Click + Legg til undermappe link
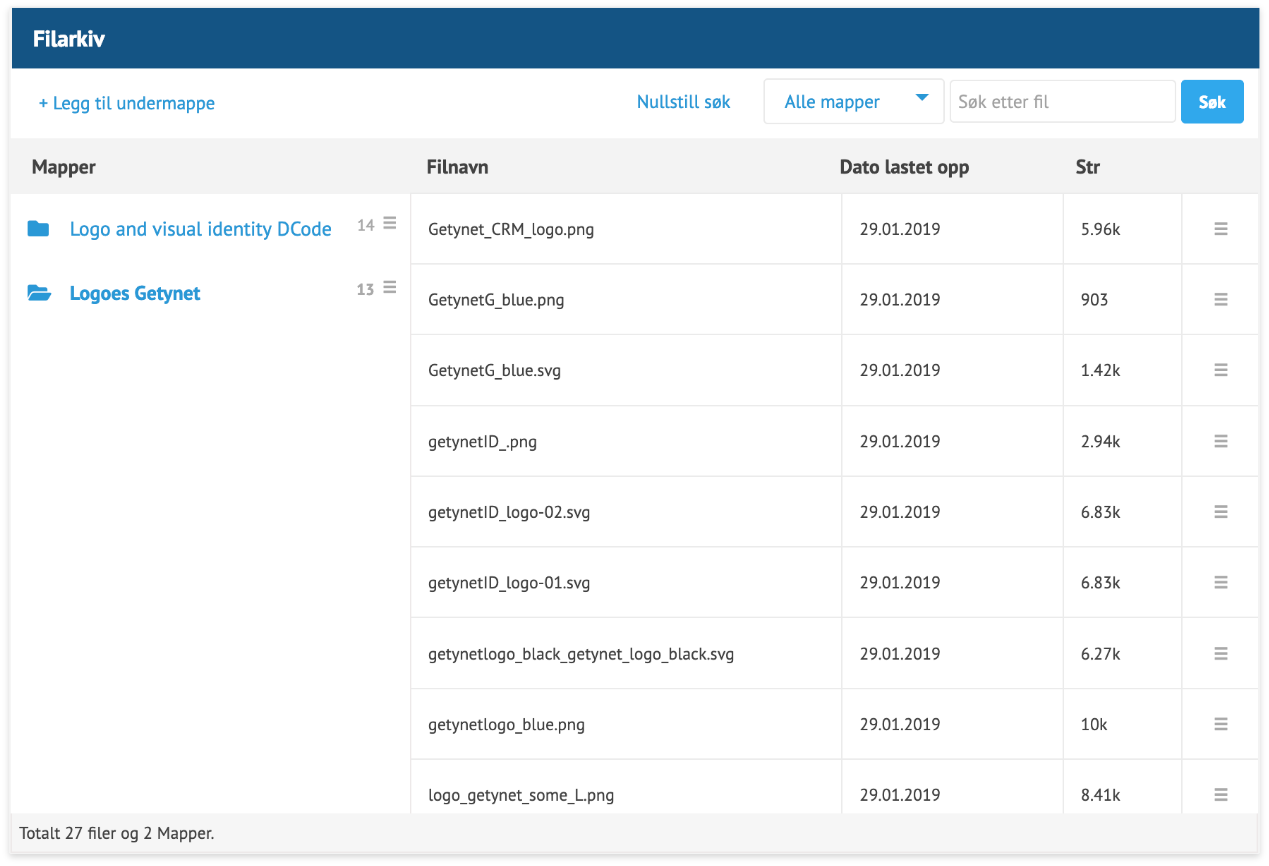 [127, 103]
